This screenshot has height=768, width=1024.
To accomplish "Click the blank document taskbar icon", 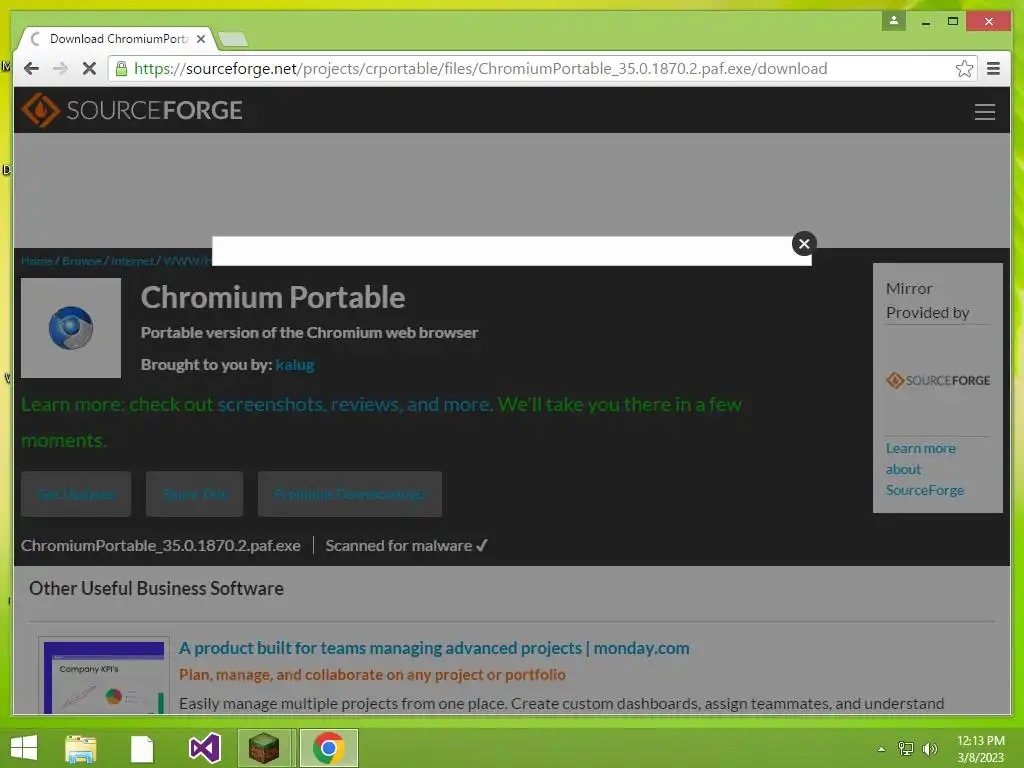I will pos(142,749).
